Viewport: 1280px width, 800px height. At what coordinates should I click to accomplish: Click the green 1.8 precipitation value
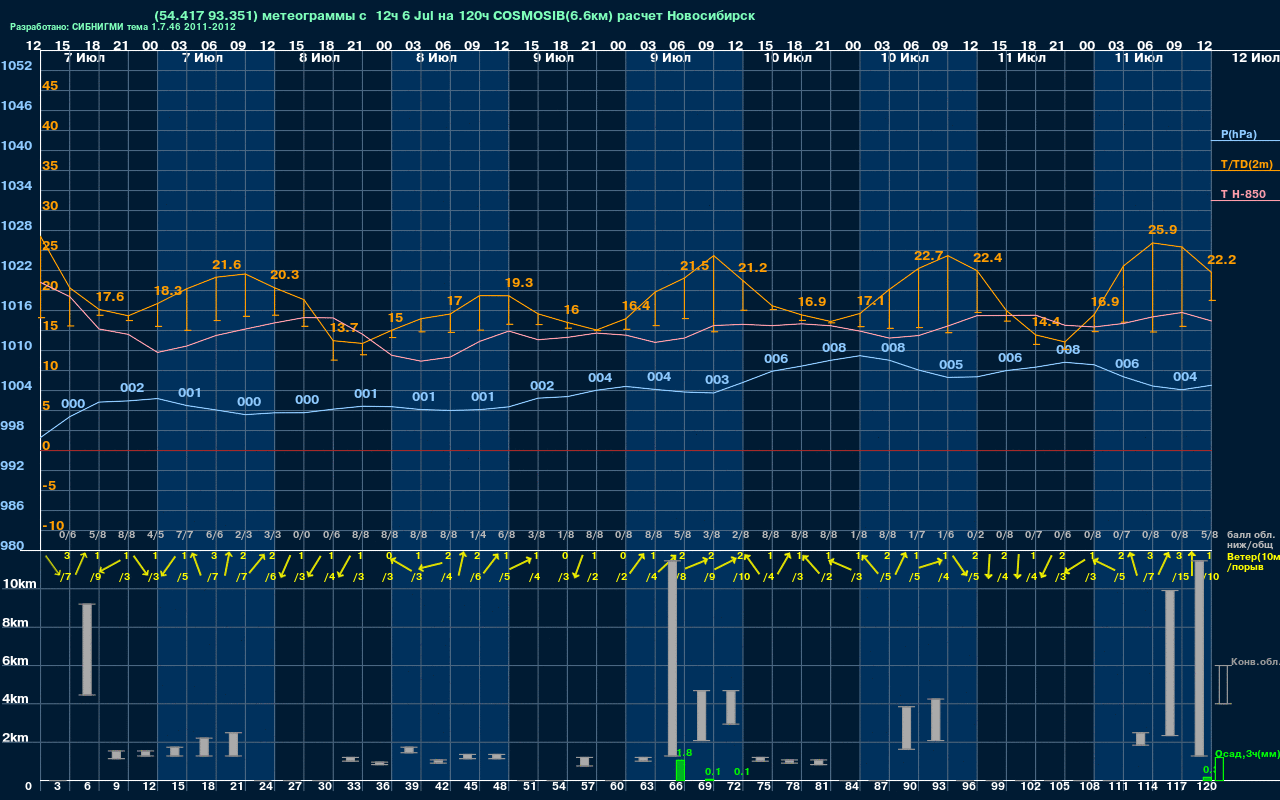(x=685, y=753)
